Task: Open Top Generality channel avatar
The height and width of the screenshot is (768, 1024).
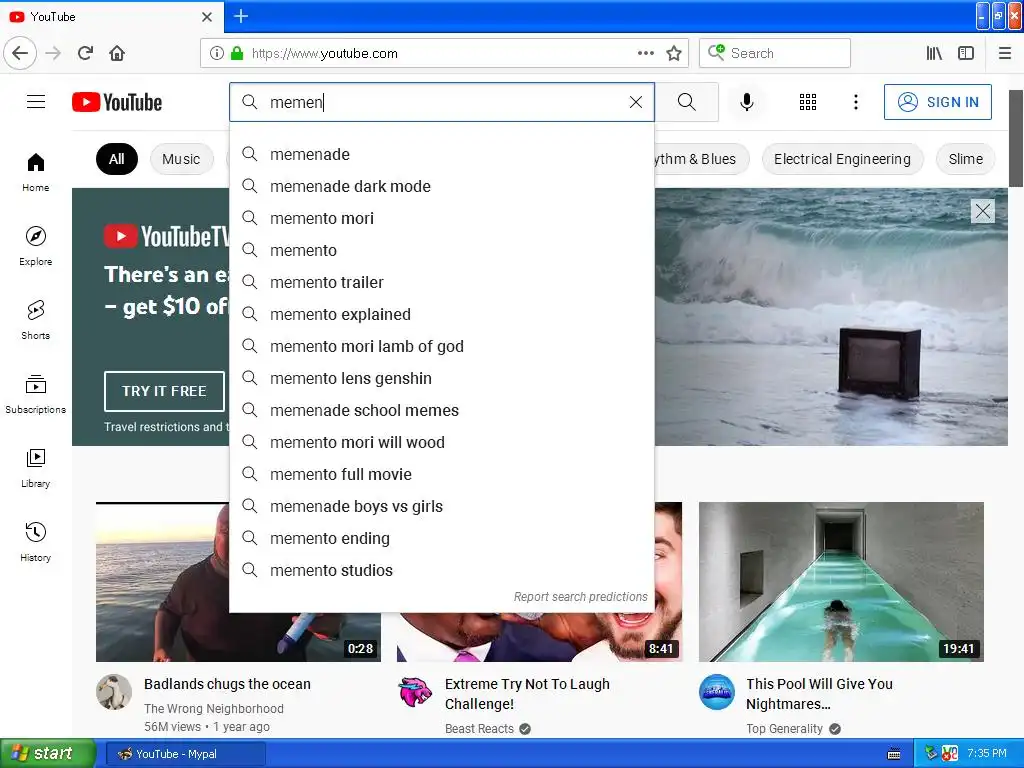Action: [717, 692]
